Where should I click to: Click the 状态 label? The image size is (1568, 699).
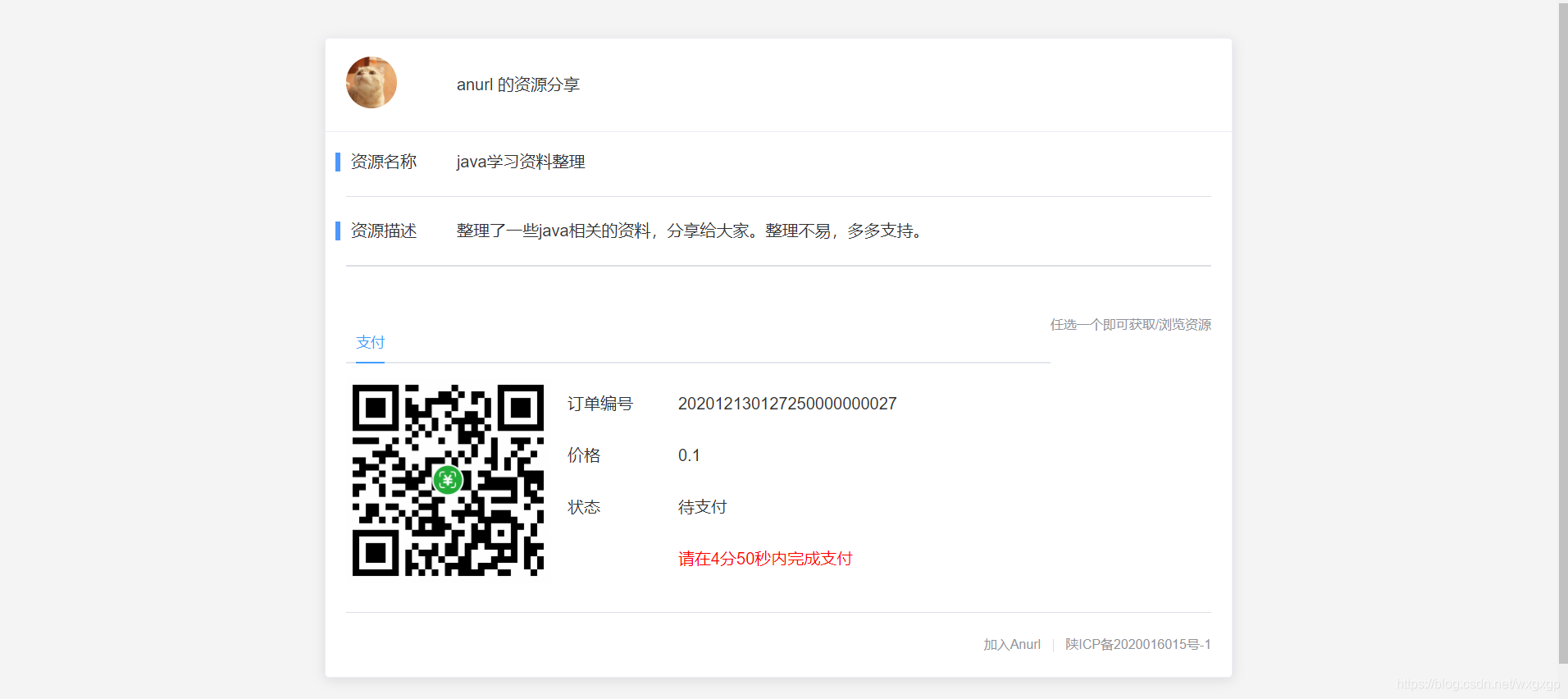(x=584, y=507)
